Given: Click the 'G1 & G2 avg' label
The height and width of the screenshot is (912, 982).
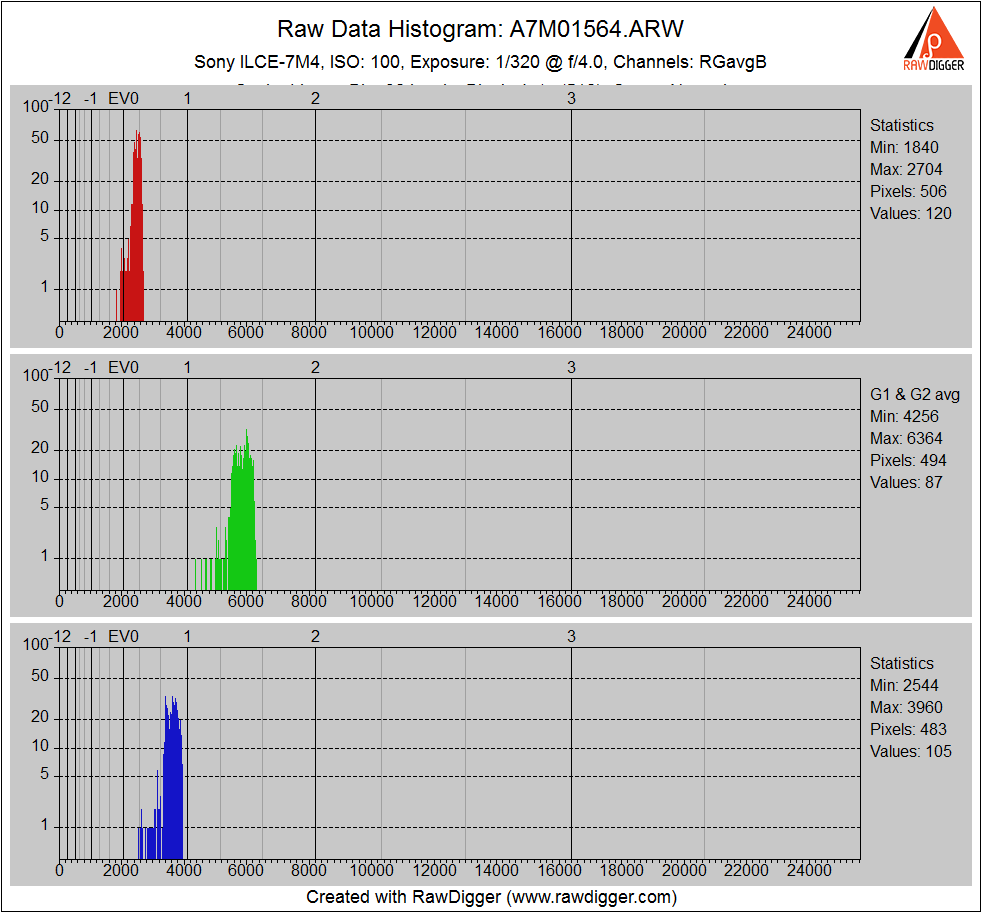Looking at the screenshot, I should pyautogui.click(x=914, y=394).
